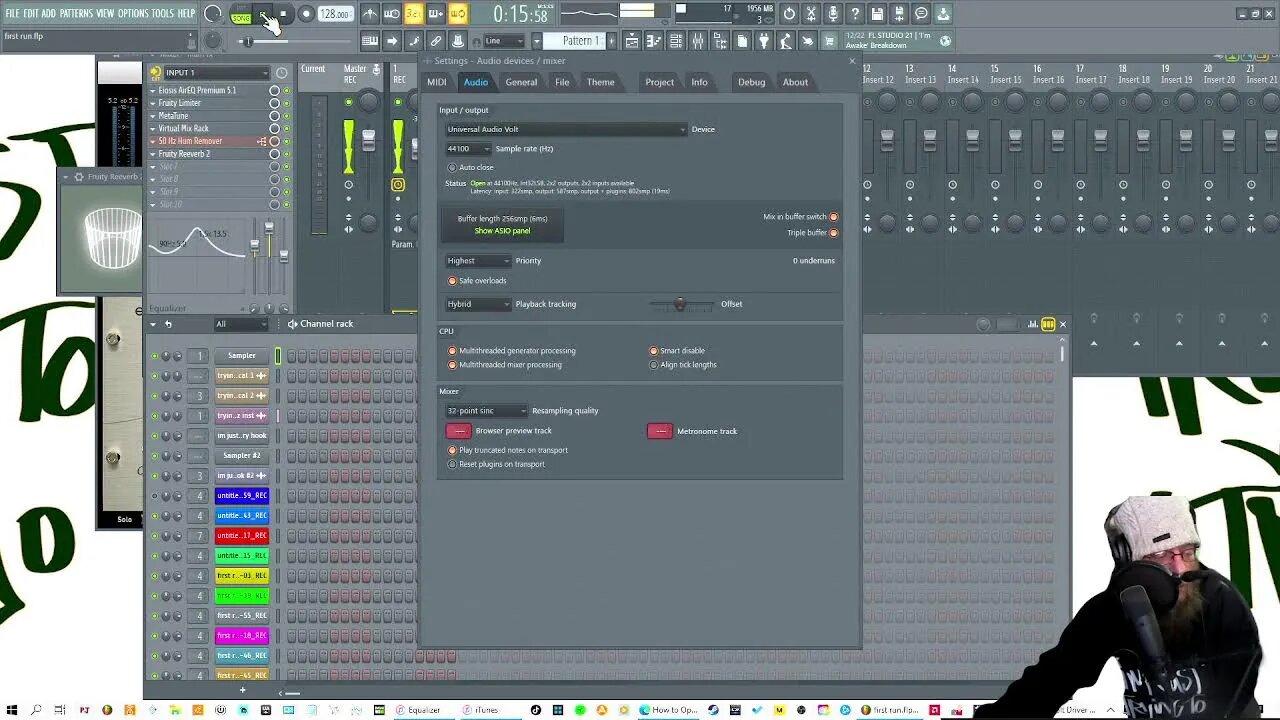Toggle Mix in buffer switch
The width and height of the screenshot is (1280, 720).
pyautogui.click(x=833, y=217)
